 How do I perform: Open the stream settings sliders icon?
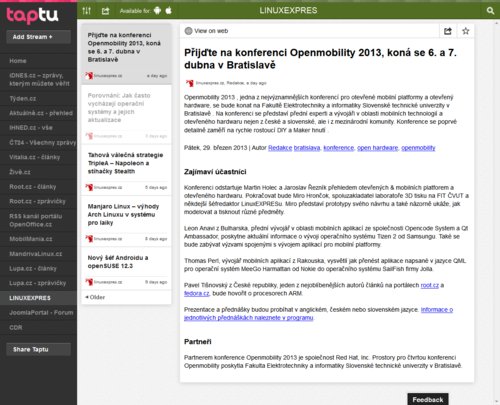pos(87,11)
